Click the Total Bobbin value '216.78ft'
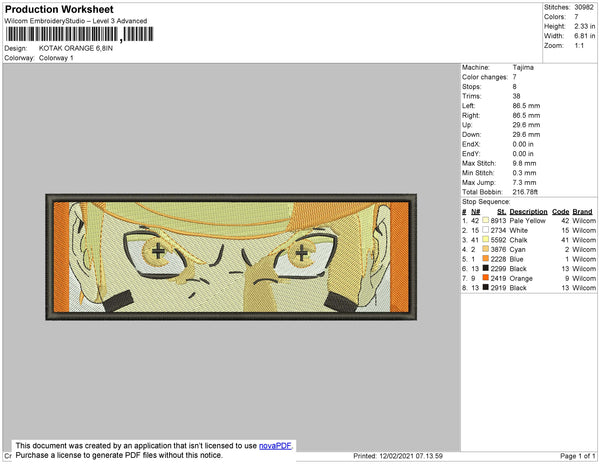This screenshot has height=464, width=600. coord(525,192)
